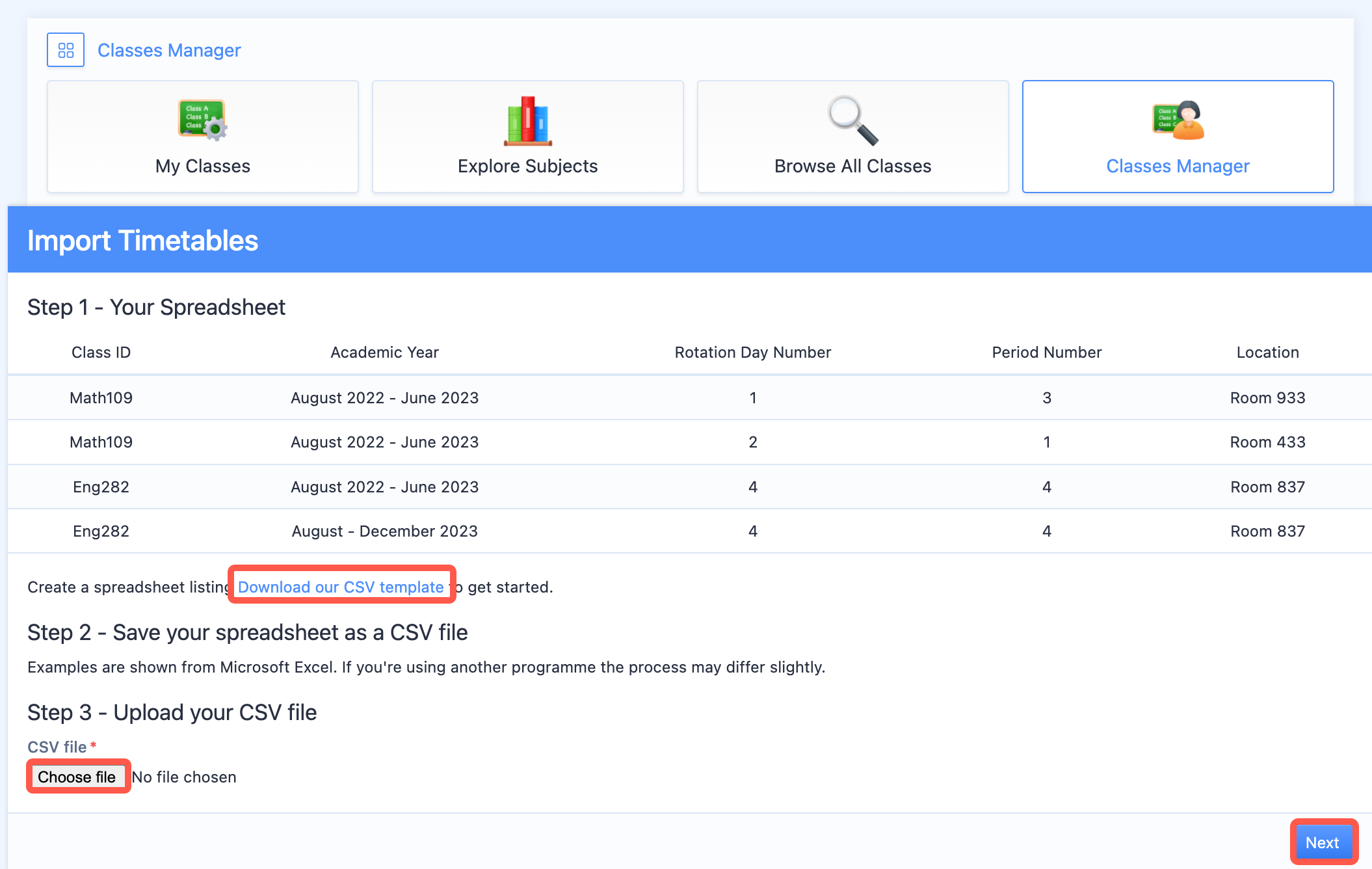
Task: Open the My Classes card
Action: pos(202,137)
